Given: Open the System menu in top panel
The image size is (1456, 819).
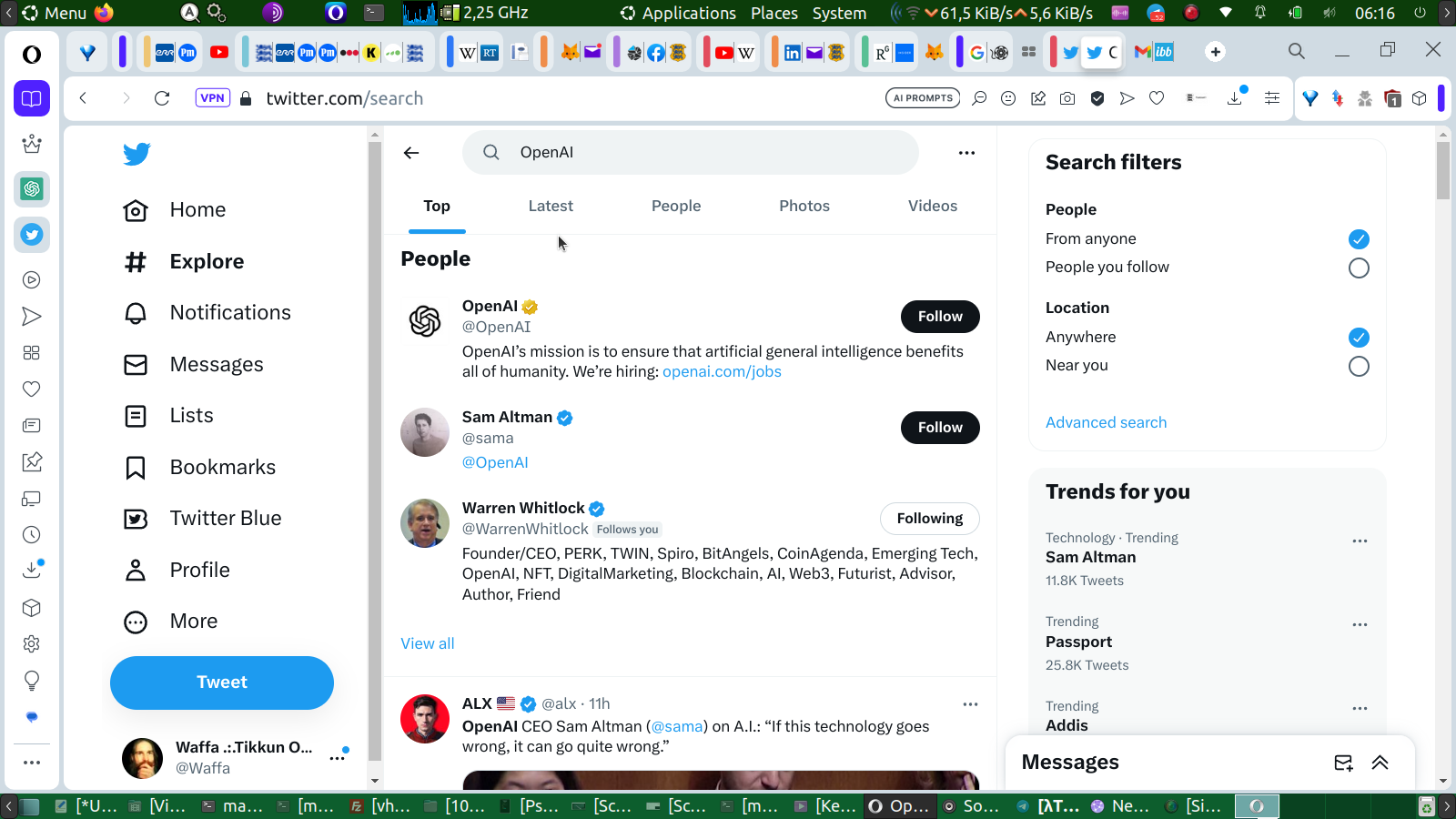Looking at the screenshot, I should point(839,13).
